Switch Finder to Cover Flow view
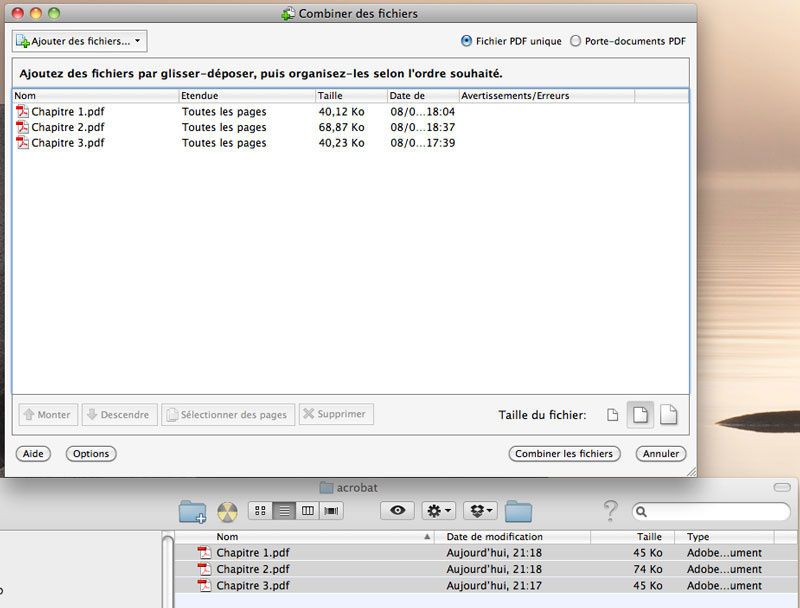The width and height of the screenshot is (800, 608). click(331, 511)
